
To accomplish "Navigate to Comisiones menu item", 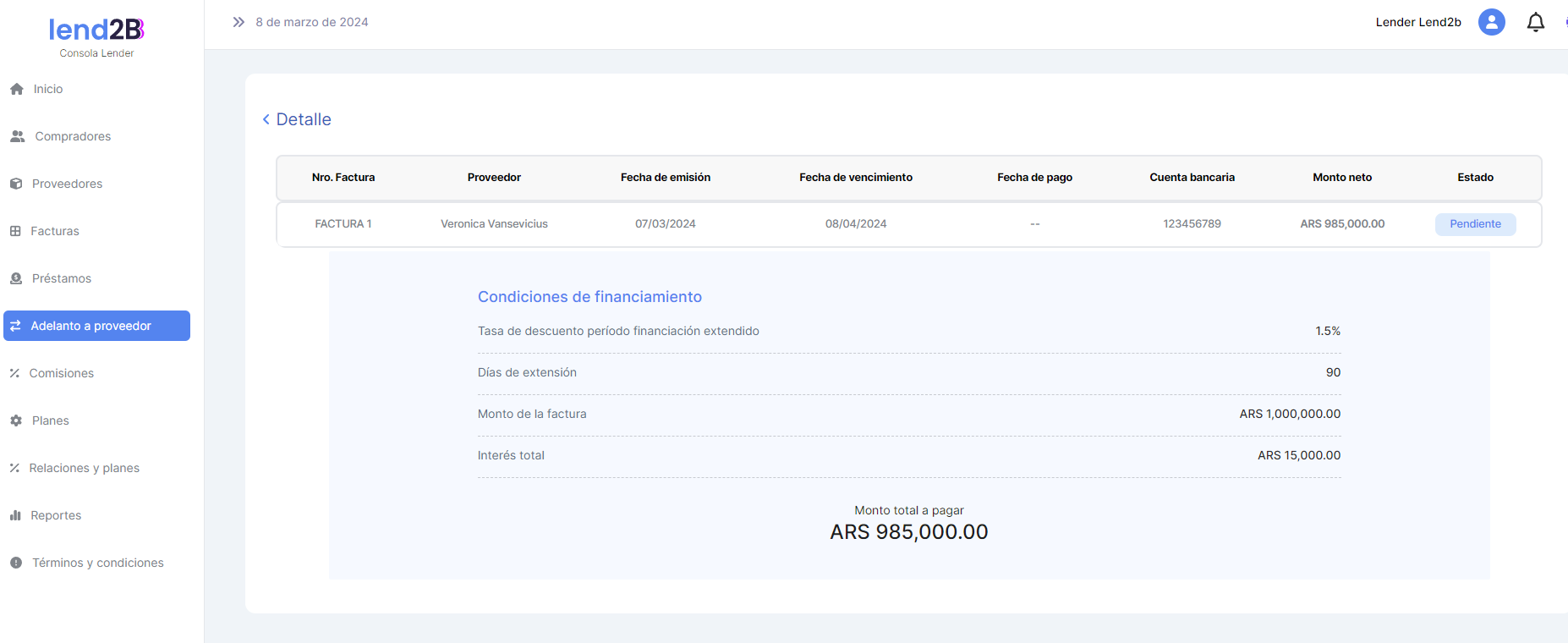I will 61,373.
